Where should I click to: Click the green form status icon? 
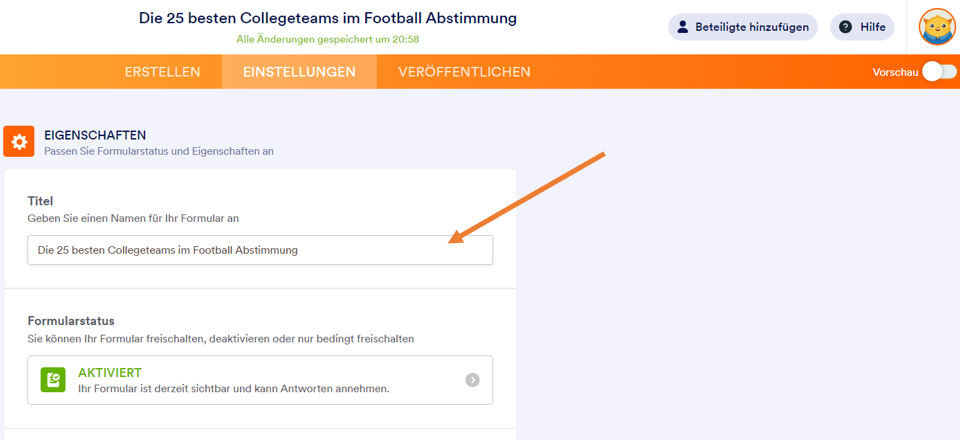(53, 380)
